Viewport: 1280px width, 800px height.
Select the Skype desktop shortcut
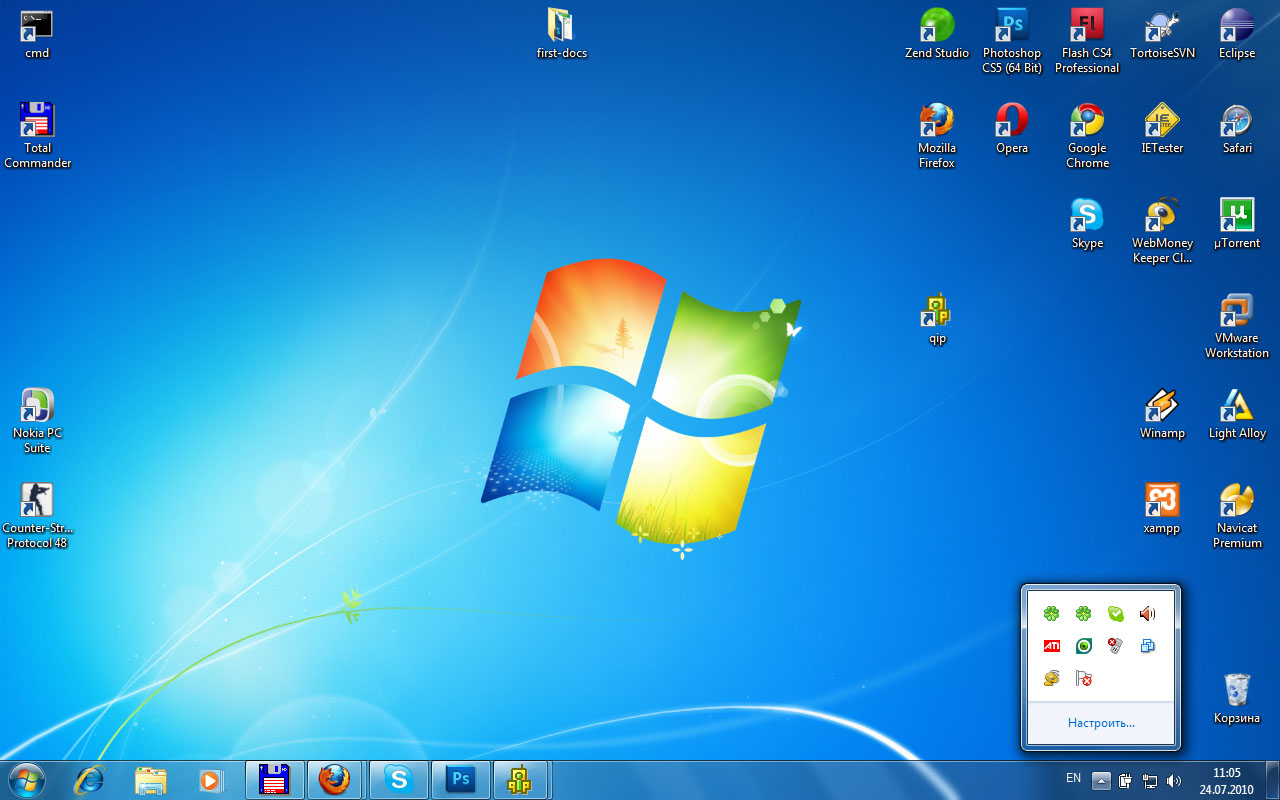pos(1087,224)
